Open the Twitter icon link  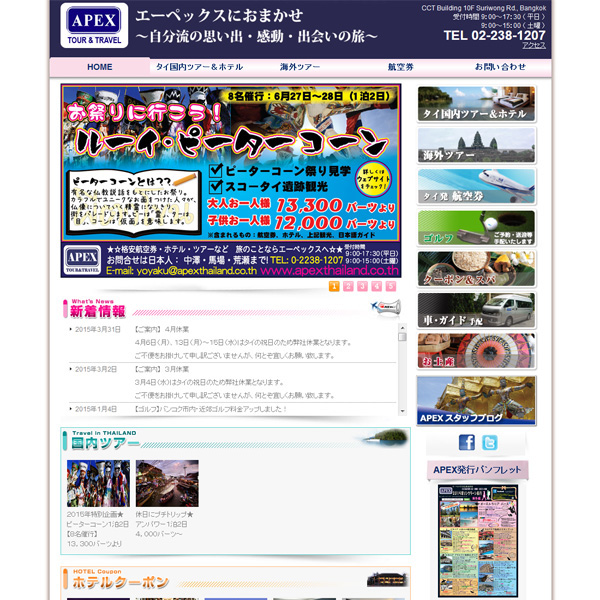click(x=490, y=442)
